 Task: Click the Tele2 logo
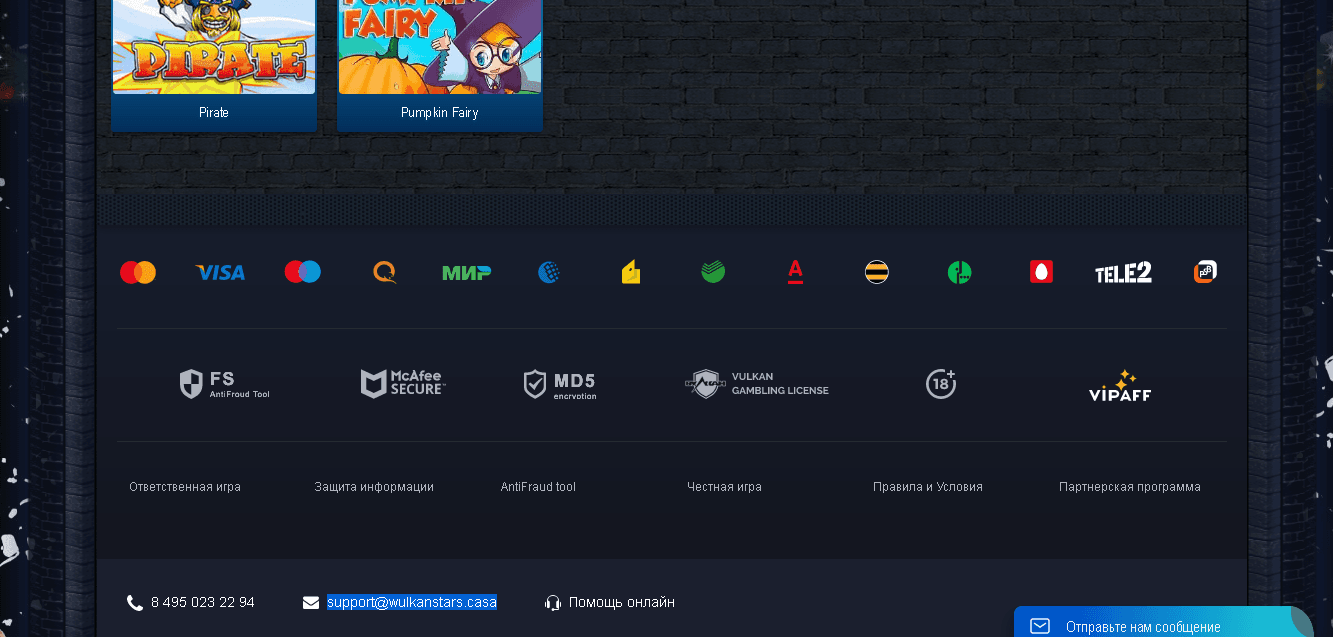coord(1123,272)
